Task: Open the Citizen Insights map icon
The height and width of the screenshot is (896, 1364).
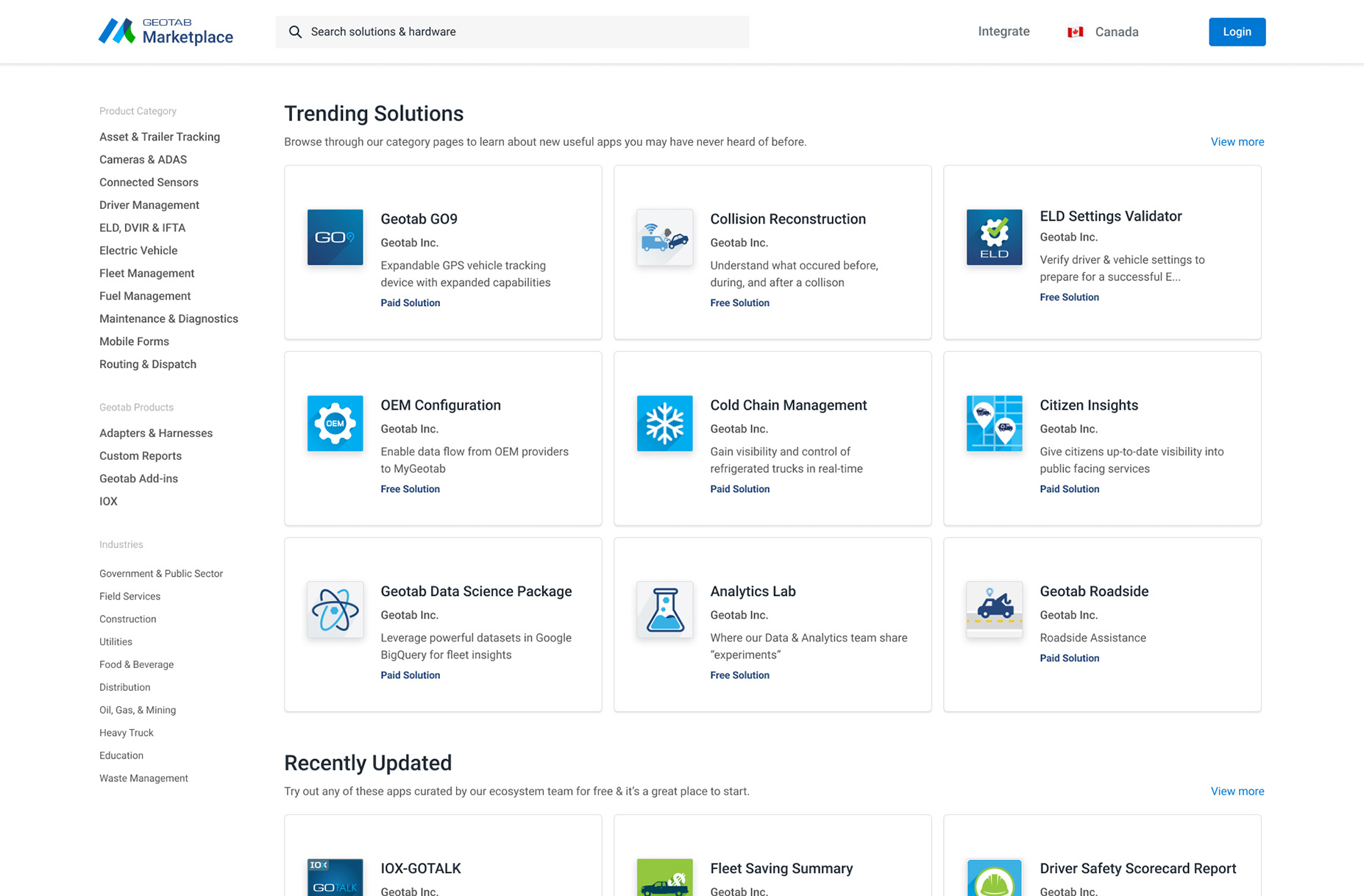Action: [994, 423]
